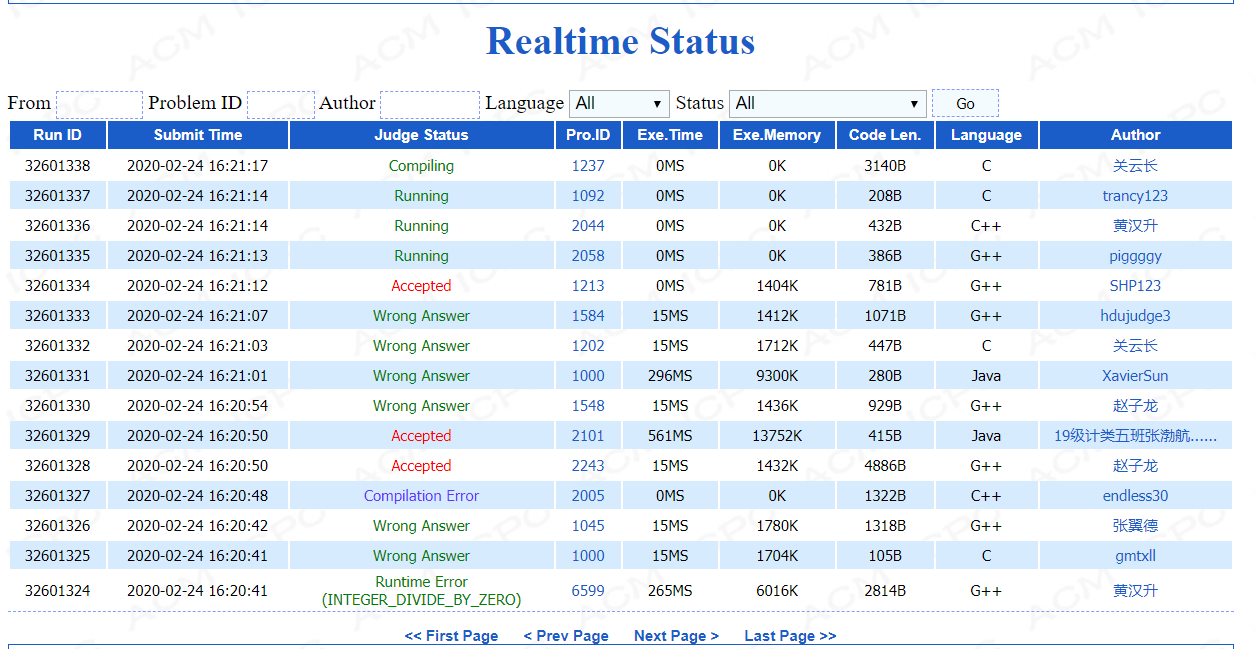
Task: Click the Runtime Error INTEGER_DIVIDE_BY_ZERO status
Action: [421, 591]
